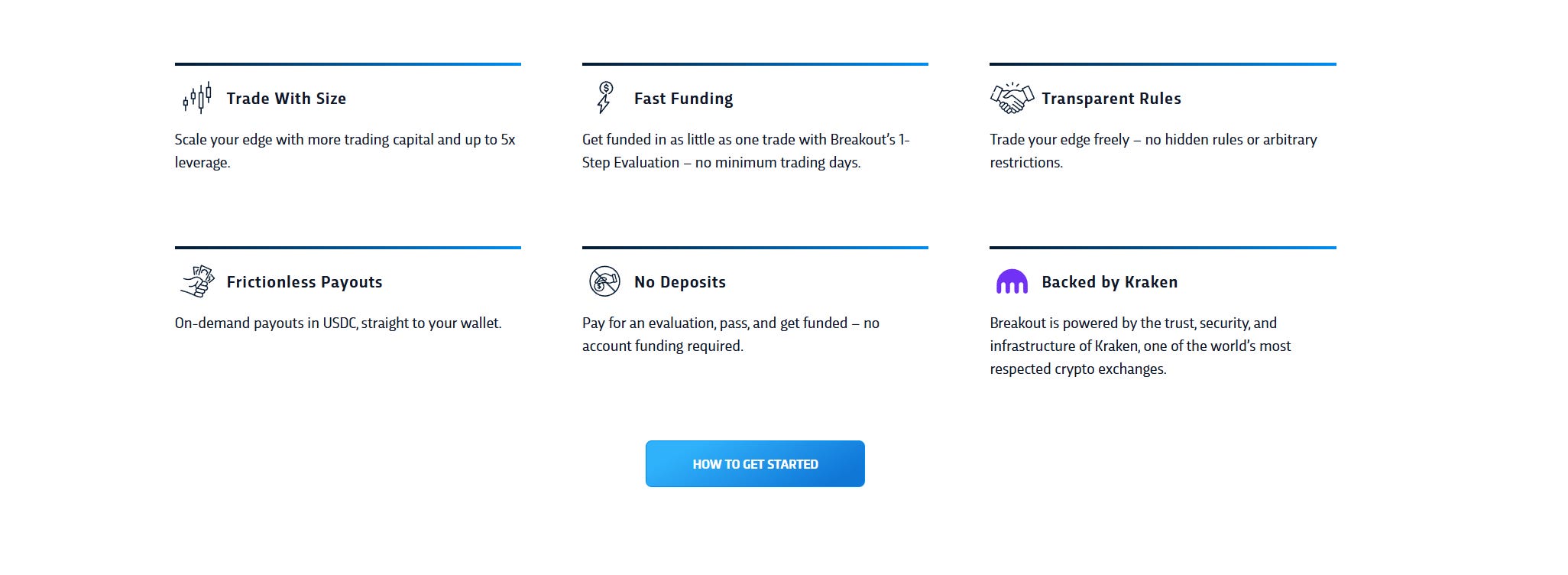Screen dimensions: 1568x575
Task: Click the purple Kraken logo icon
Action: coord(1012,281)
